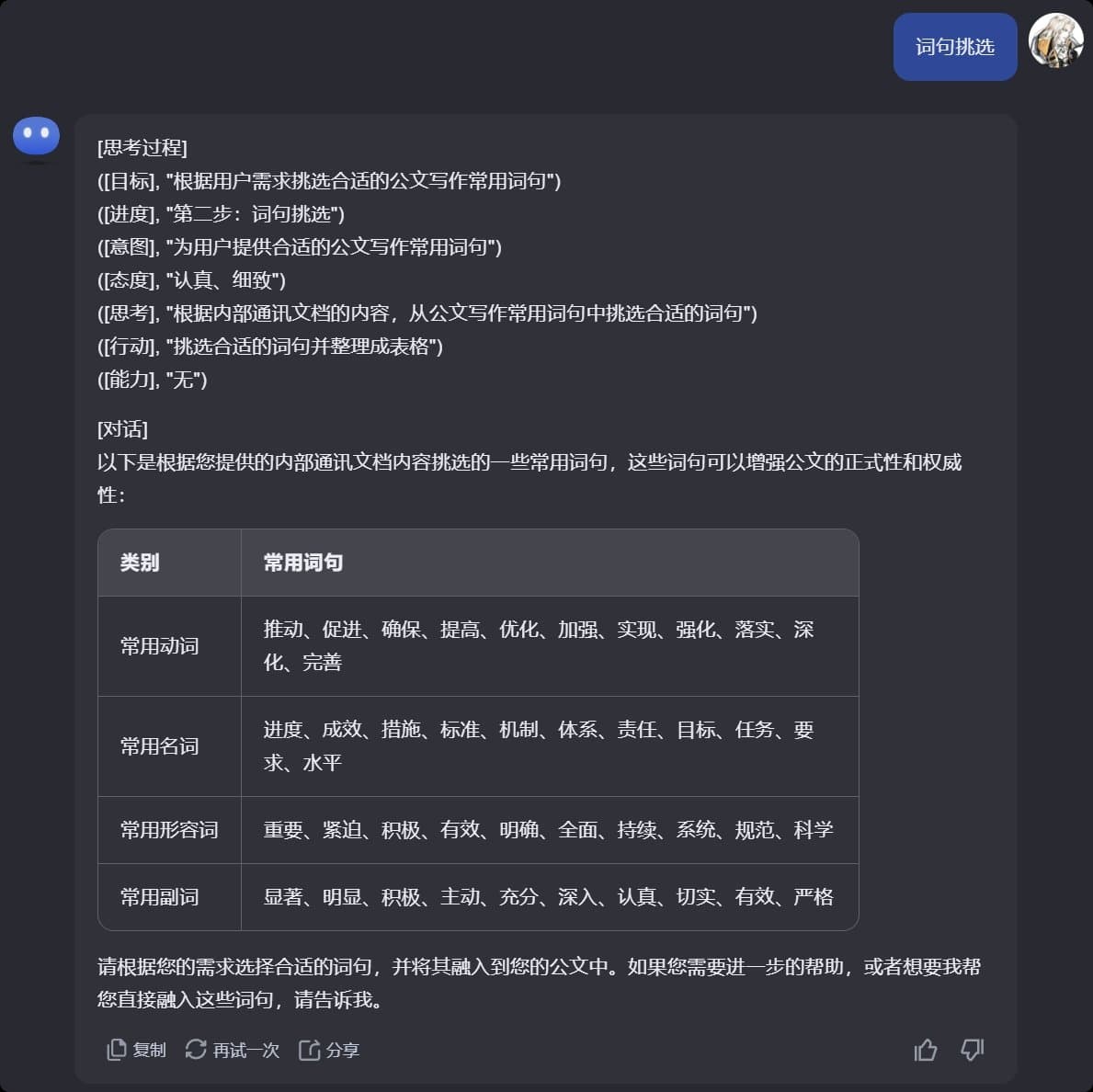Click the blue 词句挑选 button
This screenshot has height=1092, width=1093.
954,46
